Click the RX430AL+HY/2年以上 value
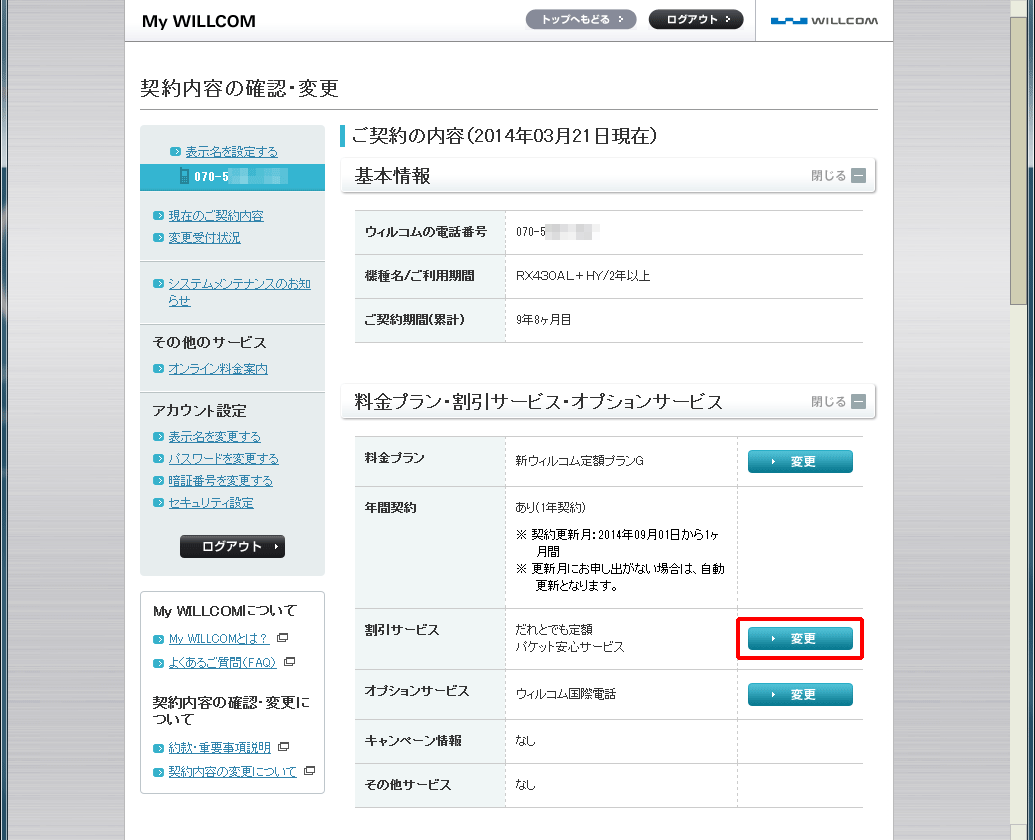 (583, 276)
